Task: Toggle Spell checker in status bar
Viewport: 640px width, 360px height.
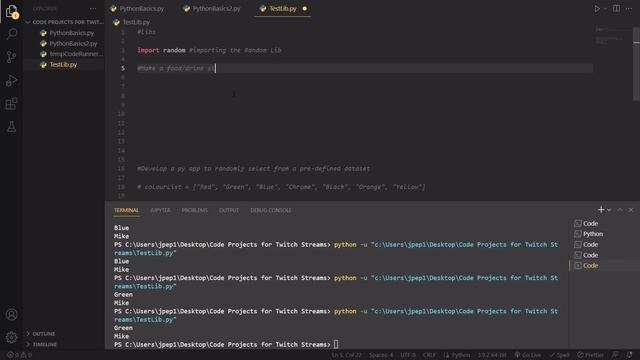Action: pos(559,355)
